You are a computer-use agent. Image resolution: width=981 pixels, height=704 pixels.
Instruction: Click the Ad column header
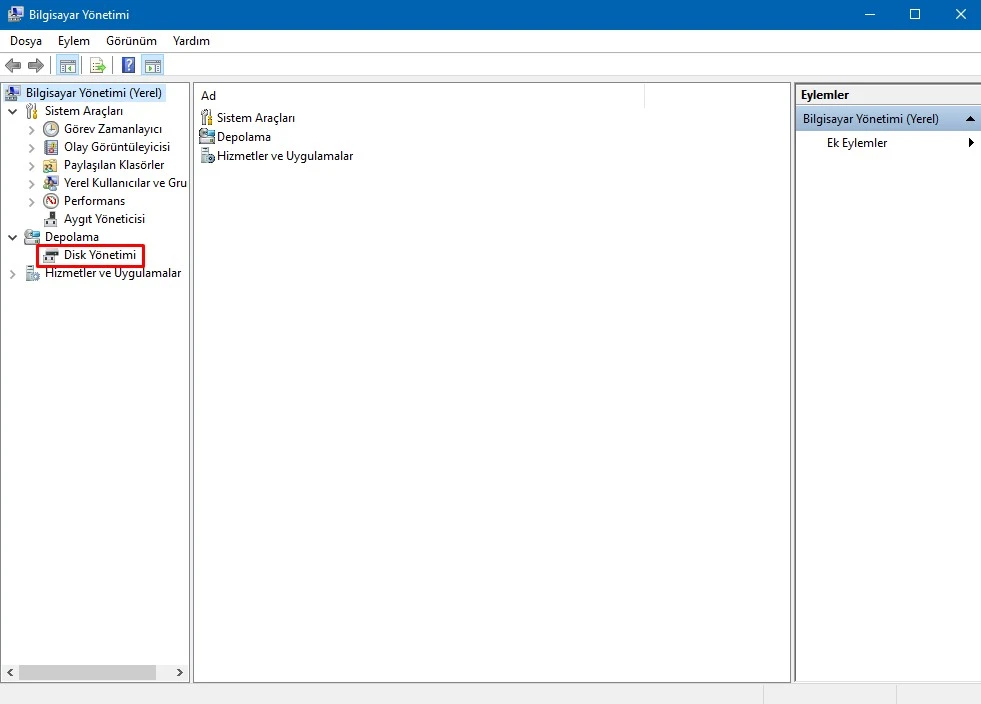(207, 95)
